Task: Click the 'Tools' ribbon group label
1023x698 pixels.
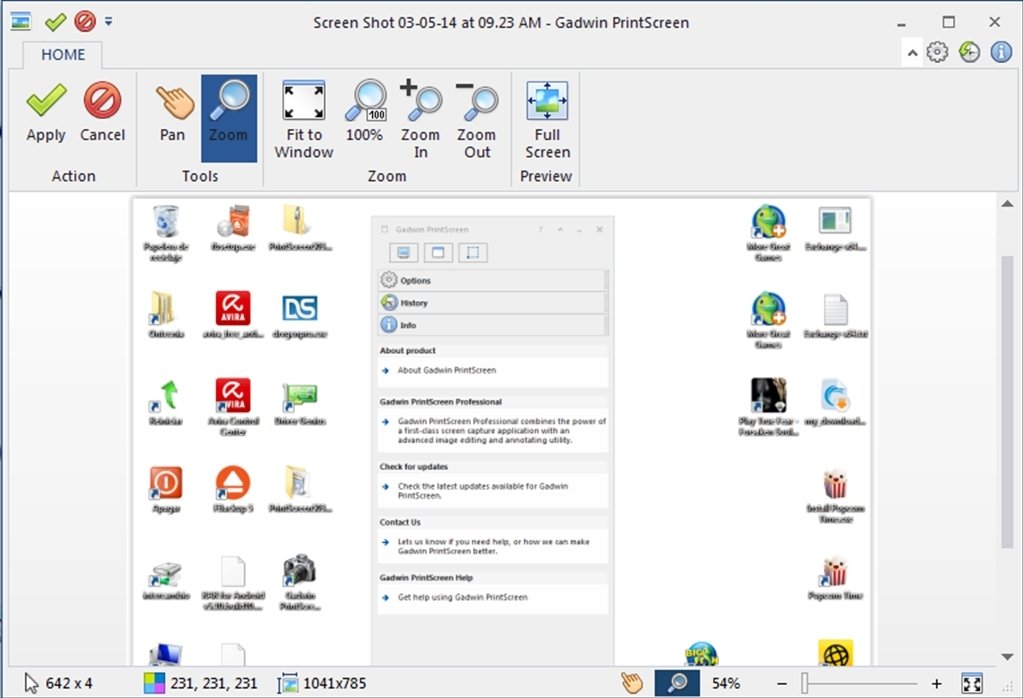Action: [200, 176]
